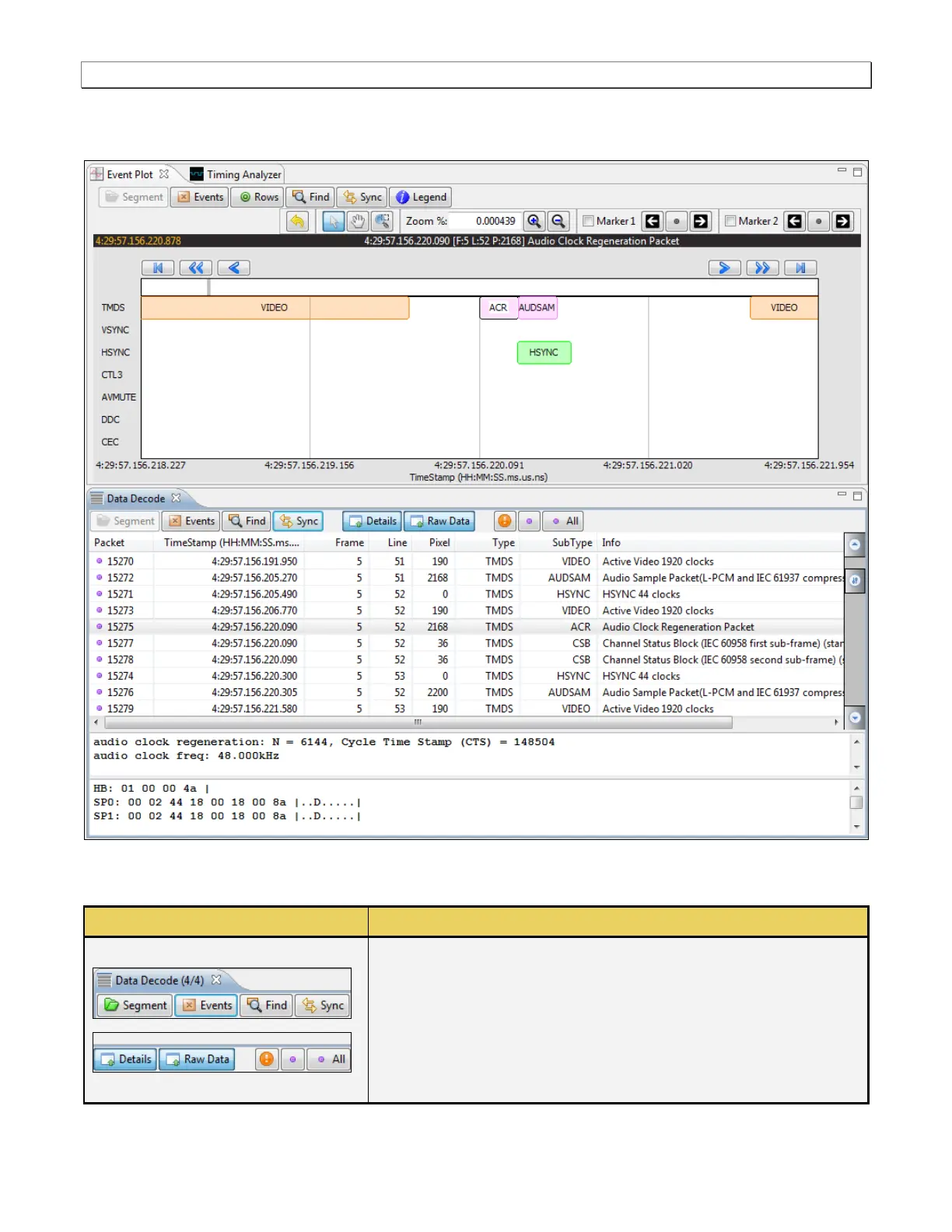Select the green HSYNC event block
The image size is (952, 1232).
(x=544, y=352)
